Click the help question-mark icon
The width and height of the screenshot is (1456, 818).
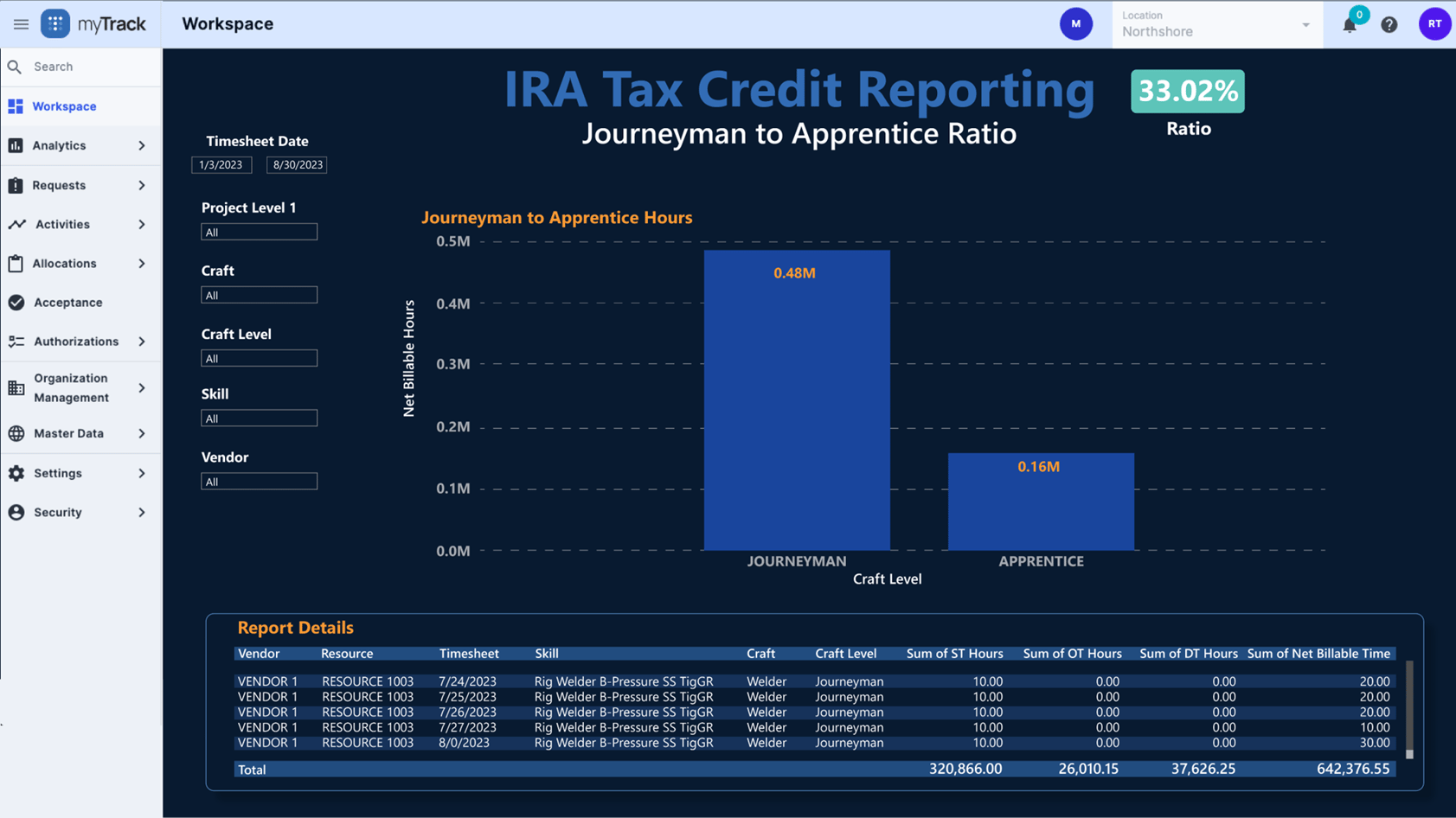pyautogui.click(x=1389, y=24)
